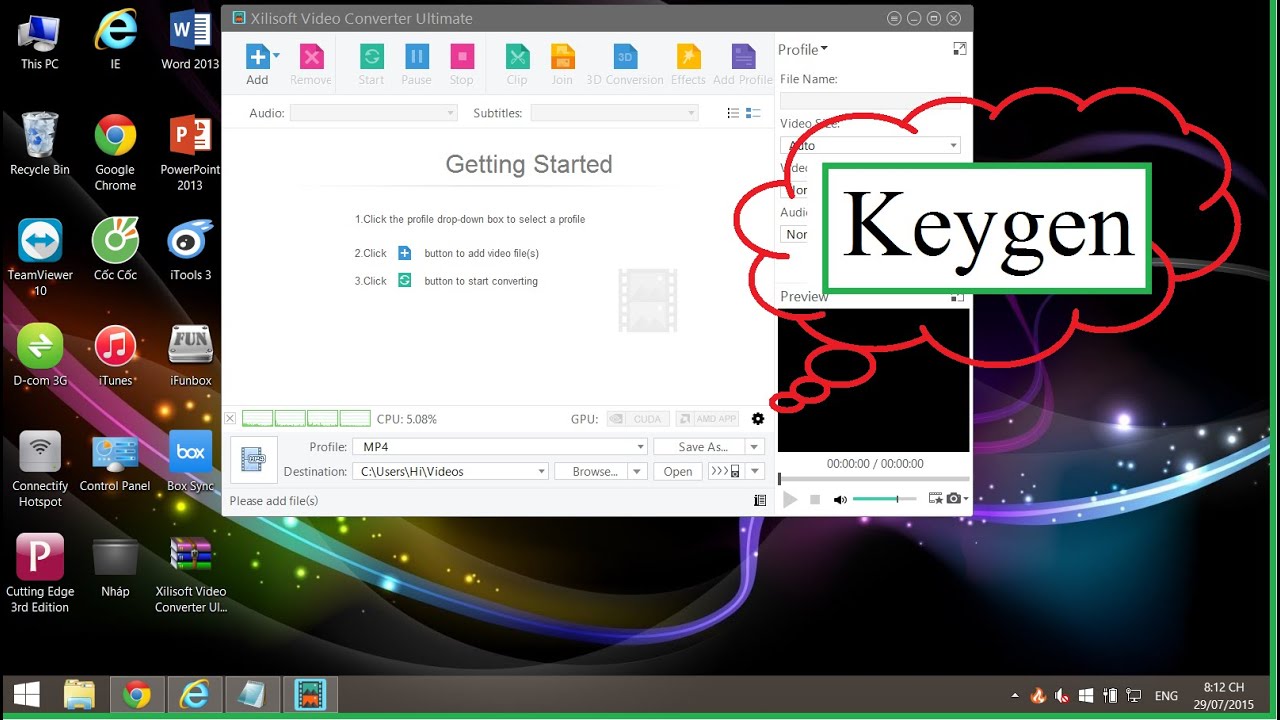
Task: Click the pink Stop toolbar icon
Action: [461, 56]
